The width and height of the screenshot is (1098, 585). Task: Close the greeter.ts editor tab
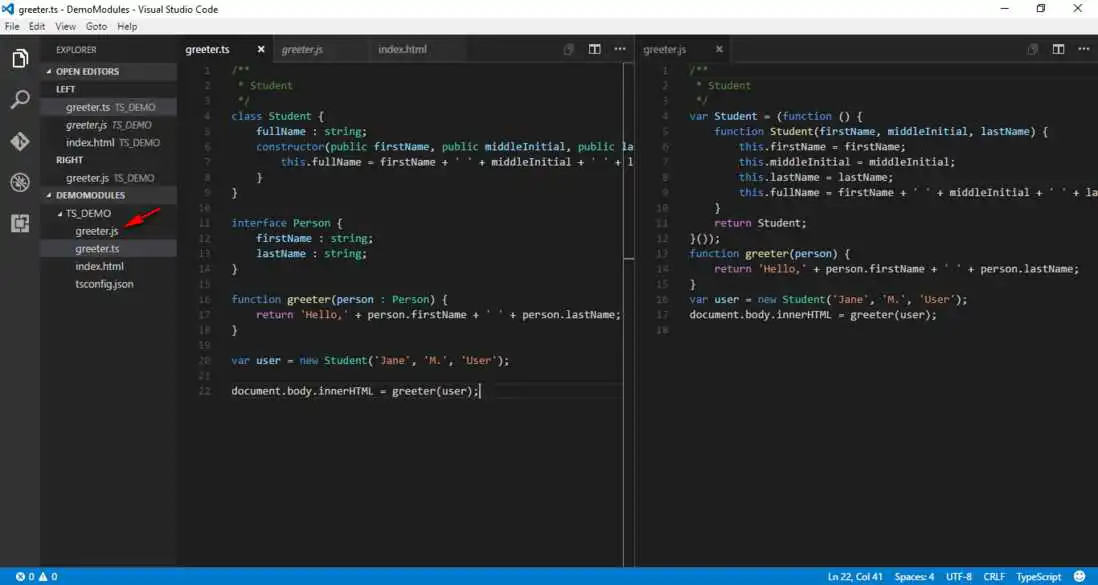click(x=261, y=49)
